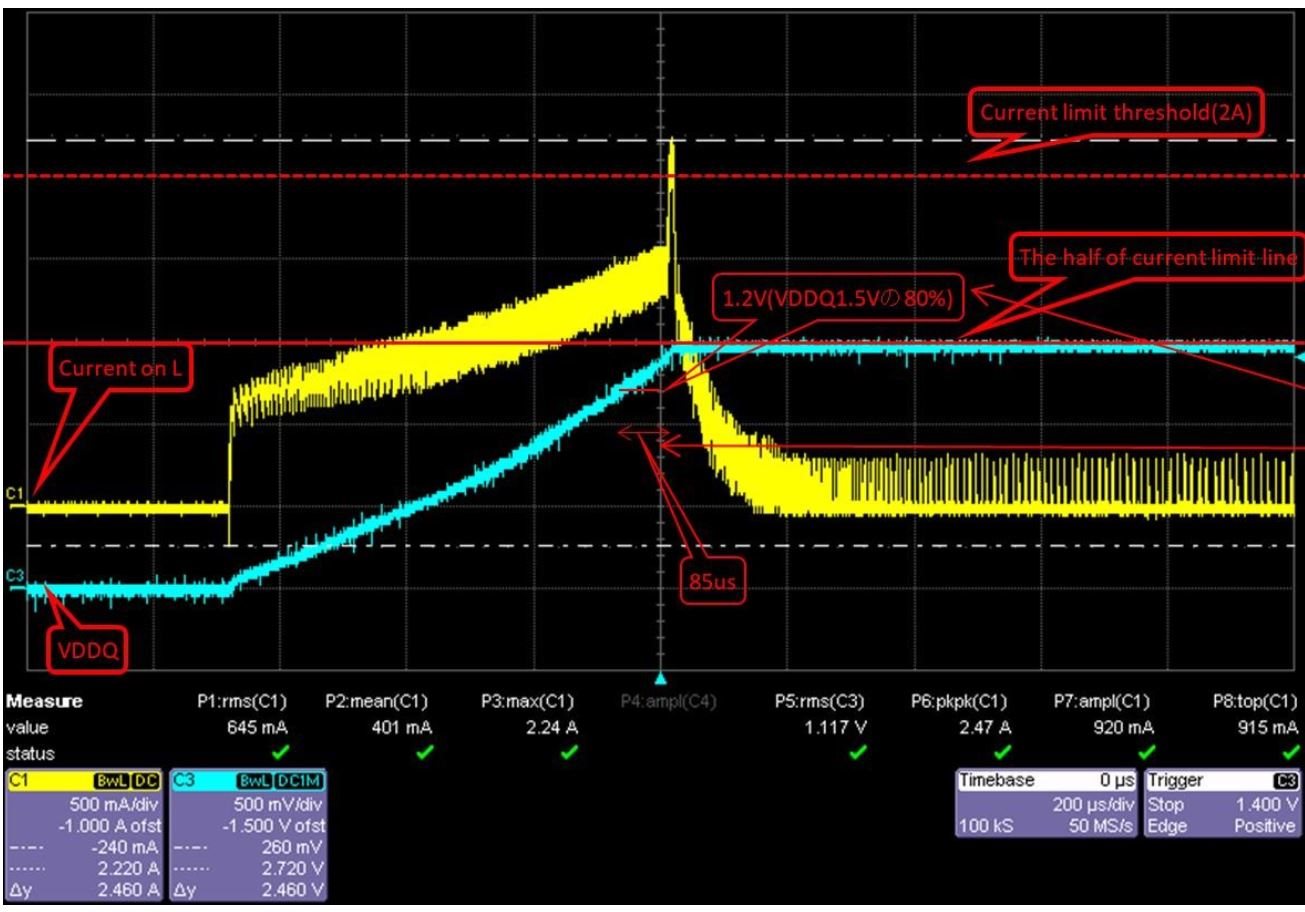Select the P8:top(C1) measurement header
Viewport: 1305px width, 912px height.
tap(1254, 701)
